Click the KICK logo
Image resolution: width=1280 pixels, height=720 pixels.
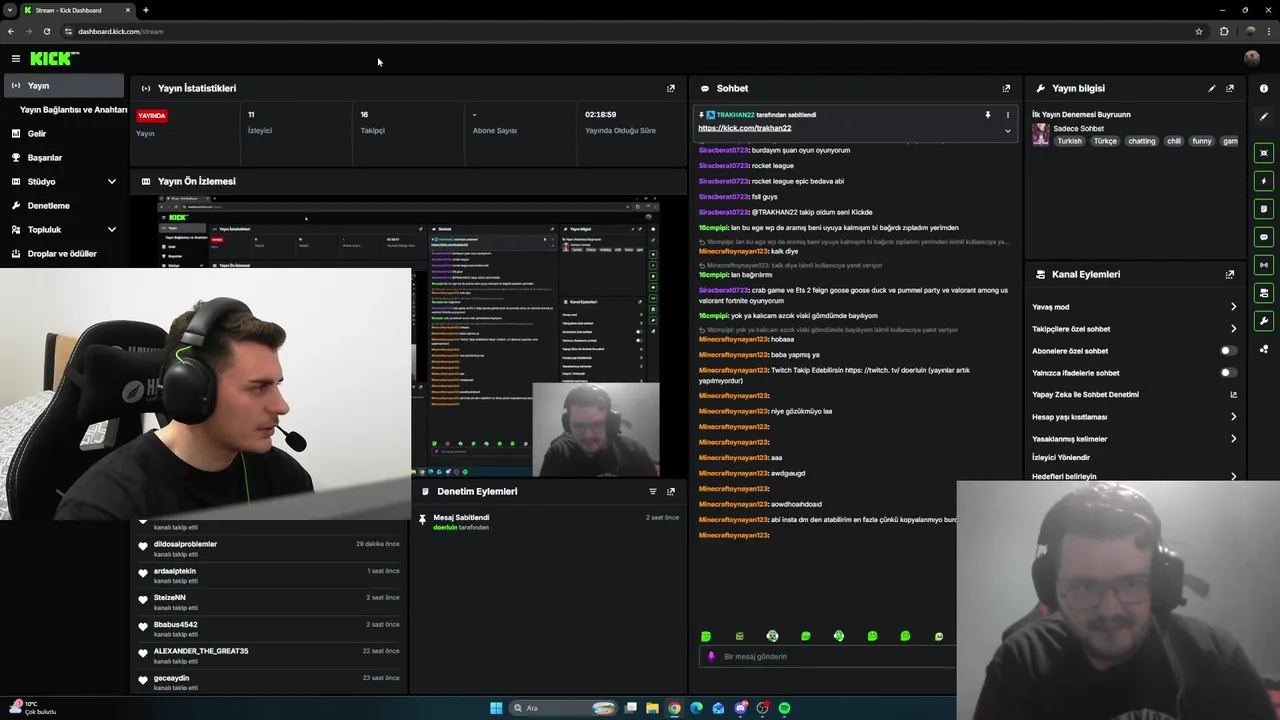pos(53,59)
